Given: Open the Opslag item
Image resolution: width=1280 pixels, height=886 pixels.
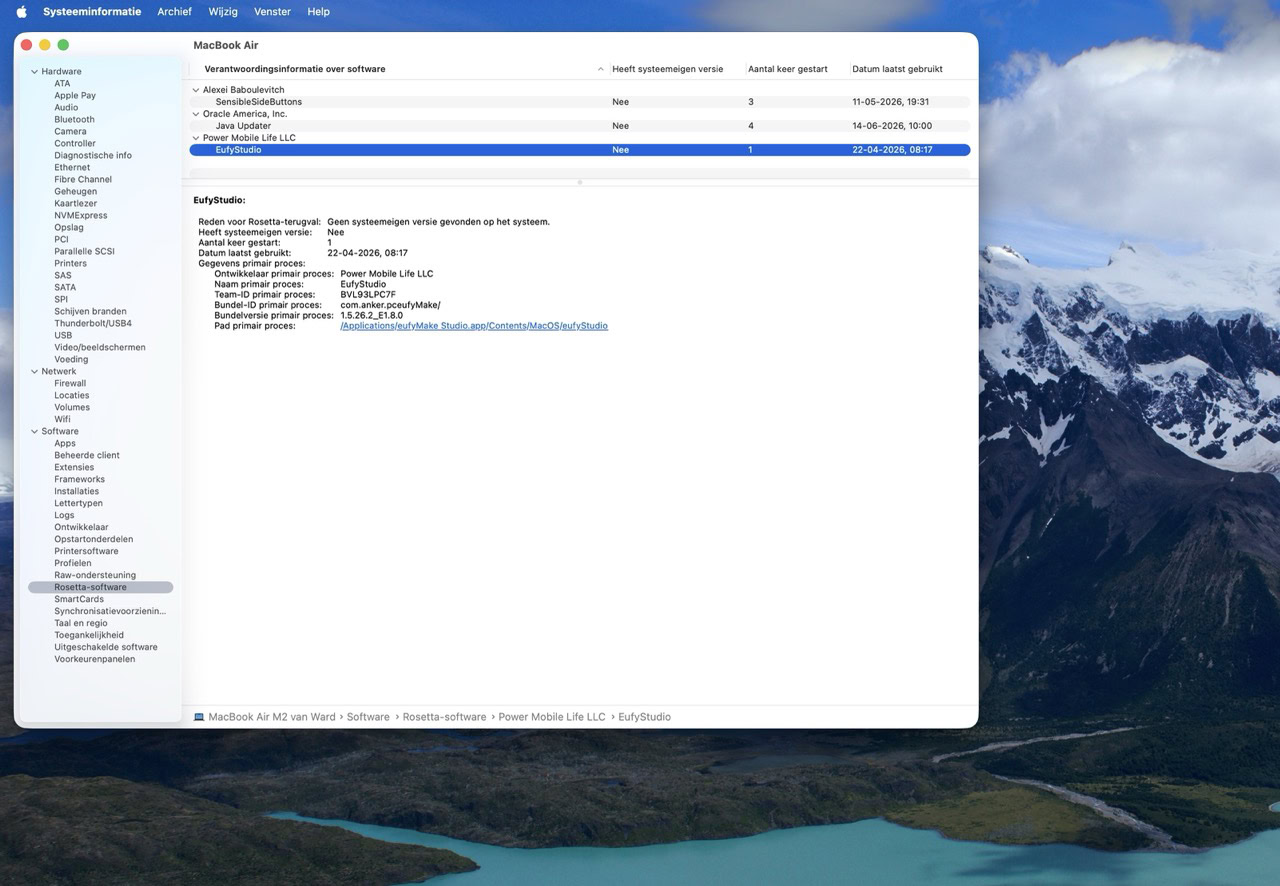Looking at the screenshot, I should coord(69,228).
